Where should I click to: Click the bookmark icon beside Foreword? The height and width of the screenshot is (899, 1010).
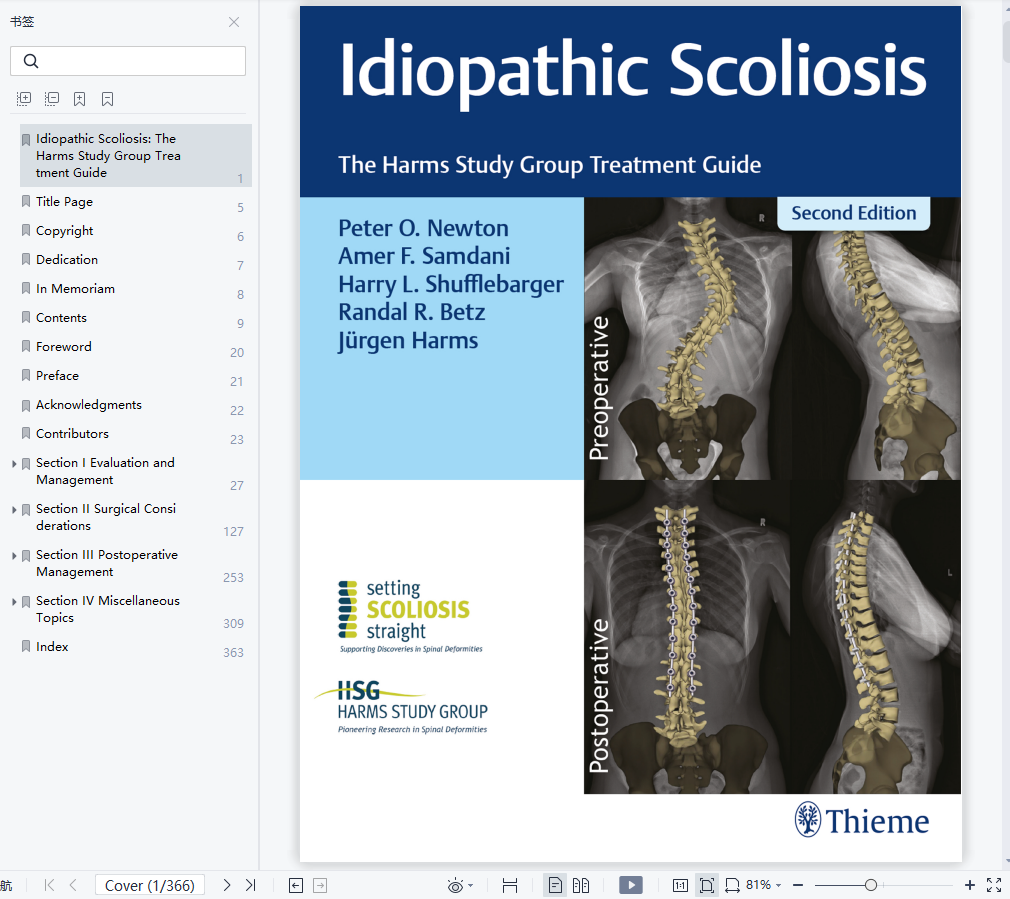tap(26, 346)
